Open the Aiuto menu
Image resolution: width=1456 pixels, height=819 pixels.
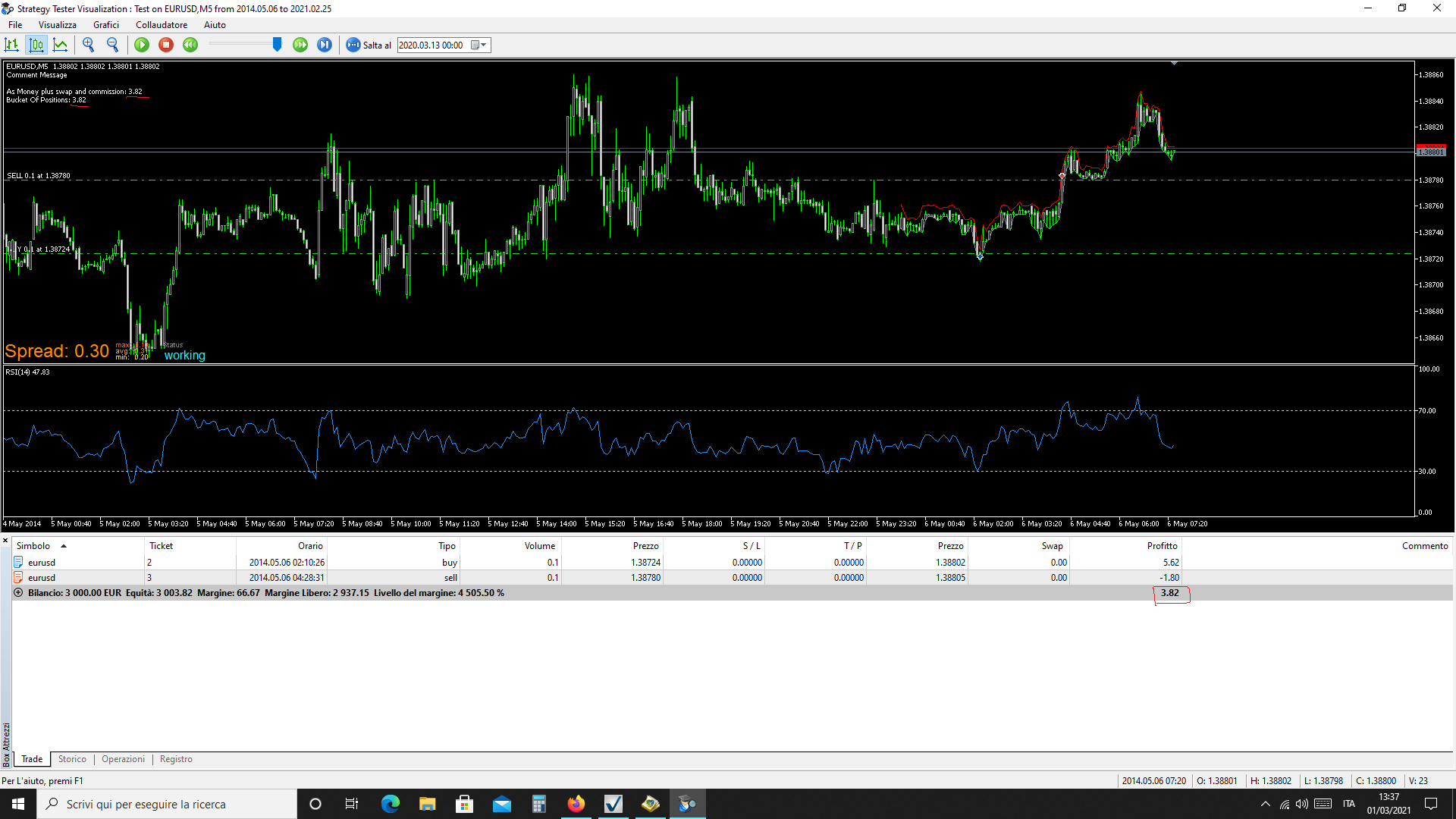tap(215, 25)
